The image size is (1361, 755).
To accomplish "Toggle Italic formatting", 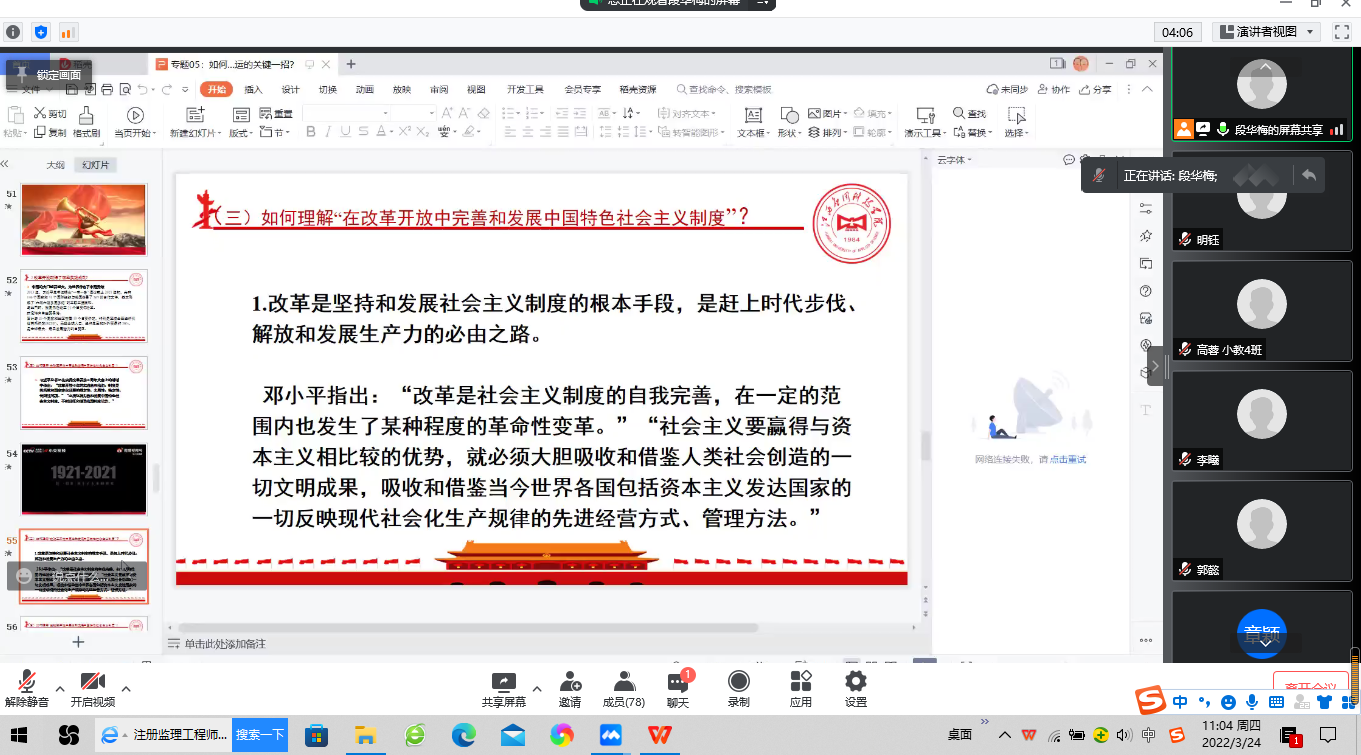I will [x=329, y=132].
